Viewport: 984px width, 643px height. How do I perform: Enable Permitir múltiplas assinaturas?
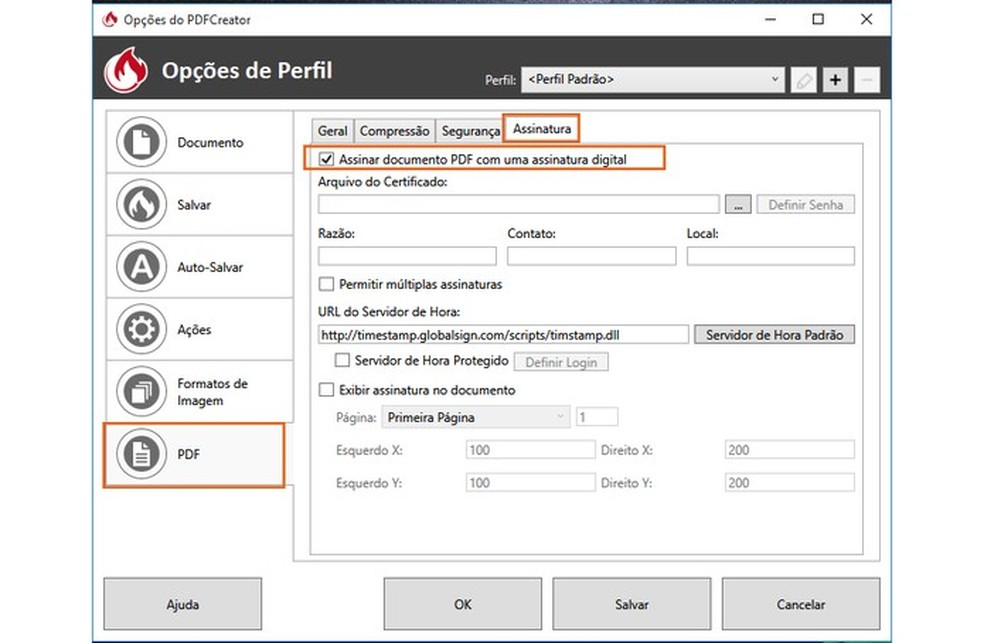coord(325,284)
